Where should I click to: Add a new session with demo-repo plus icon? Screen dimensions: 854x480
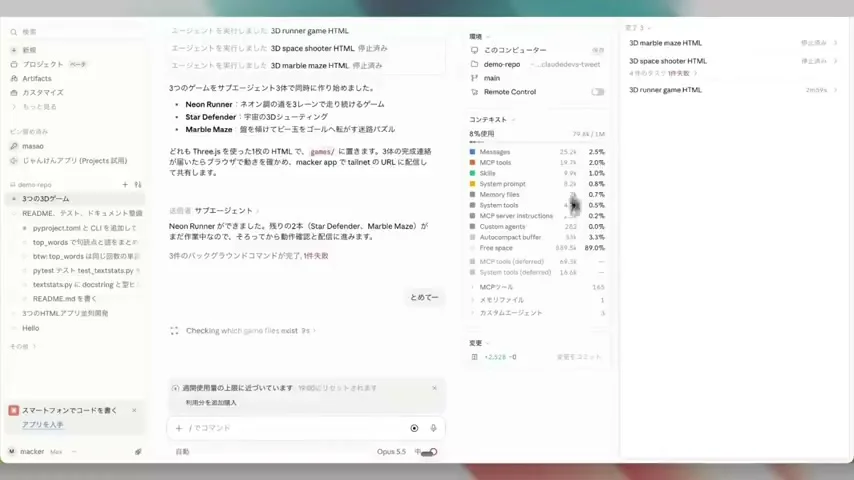125,185
